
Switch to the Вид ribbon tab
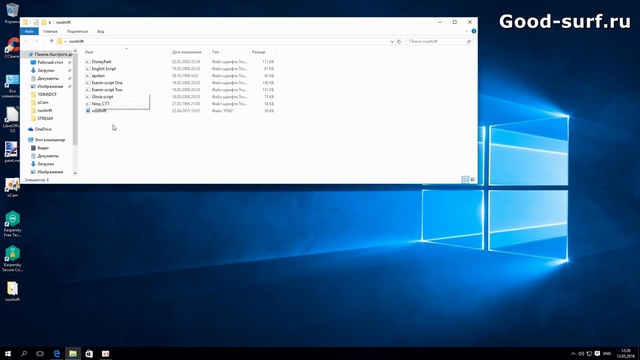(100, 31)
